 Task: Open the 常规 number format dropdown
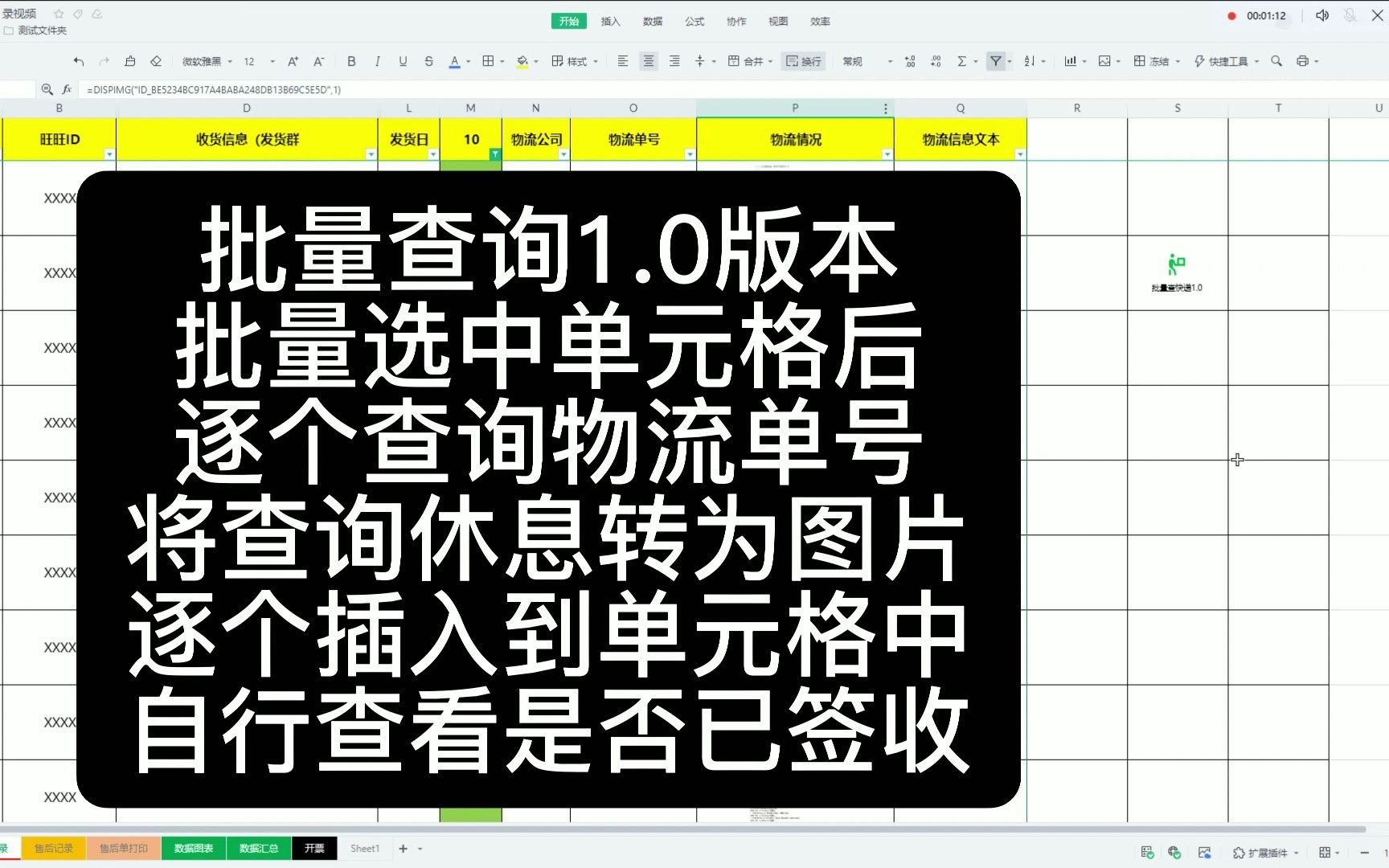coord(867,61)
